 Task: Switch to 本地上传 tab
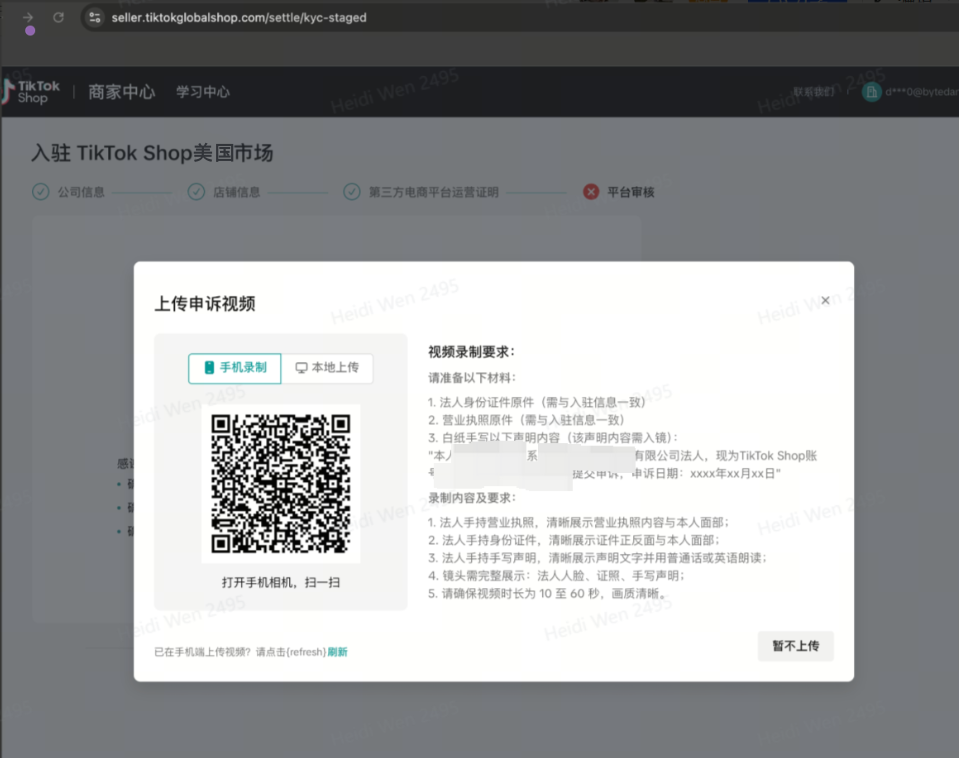327,368
